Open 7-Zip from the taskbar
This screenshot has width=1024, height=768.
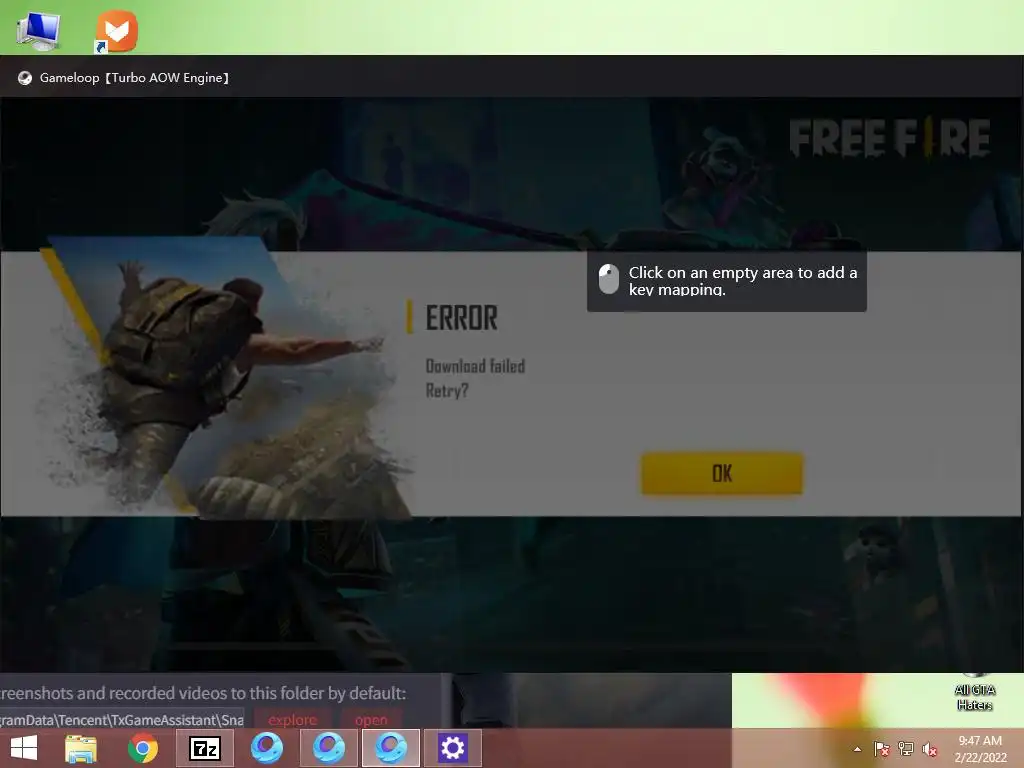(x=205, y=748)
